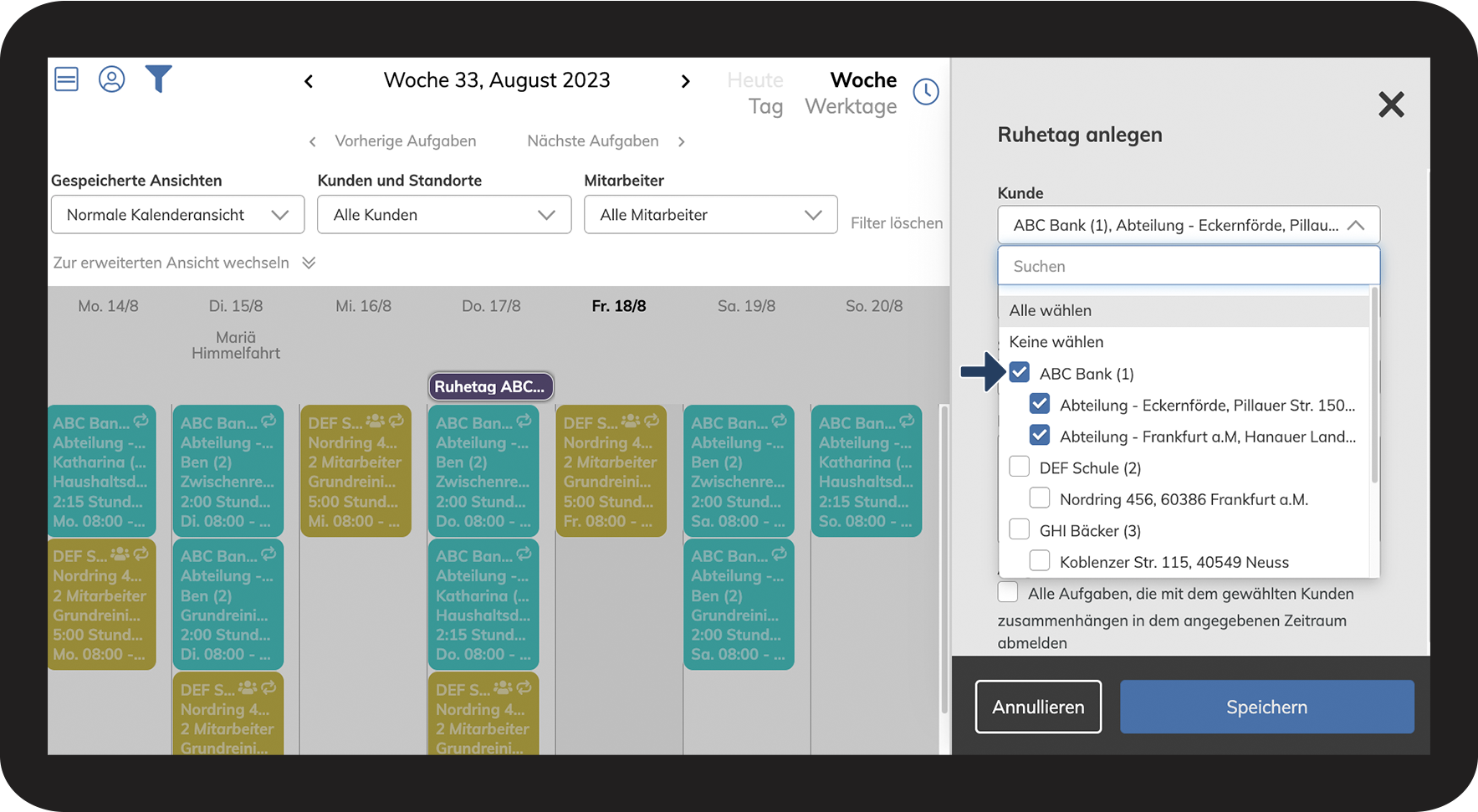Open the hamburger menu icon
The width and height of the screenshot is (1478, 812).
pyautogui.click(x=66, y=79)
